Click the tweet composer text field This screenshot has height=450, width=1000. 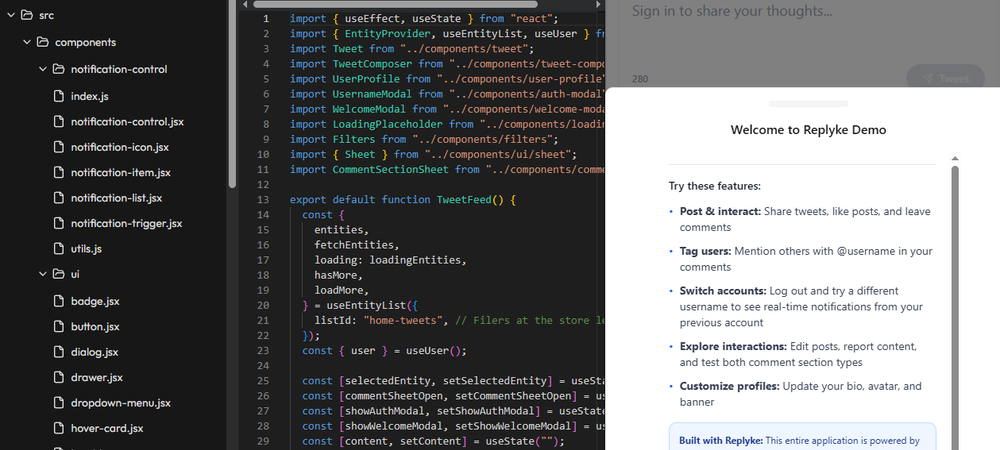point(810,32)
